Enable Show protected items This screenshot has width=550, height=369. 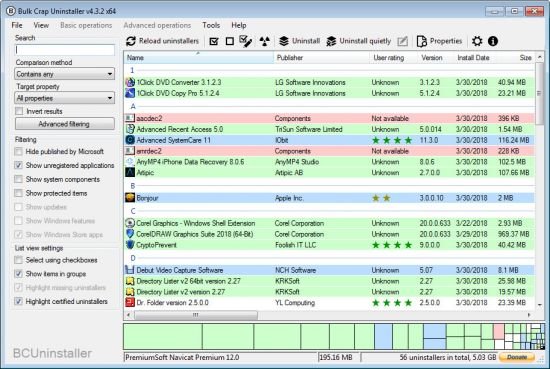point(18,193)
